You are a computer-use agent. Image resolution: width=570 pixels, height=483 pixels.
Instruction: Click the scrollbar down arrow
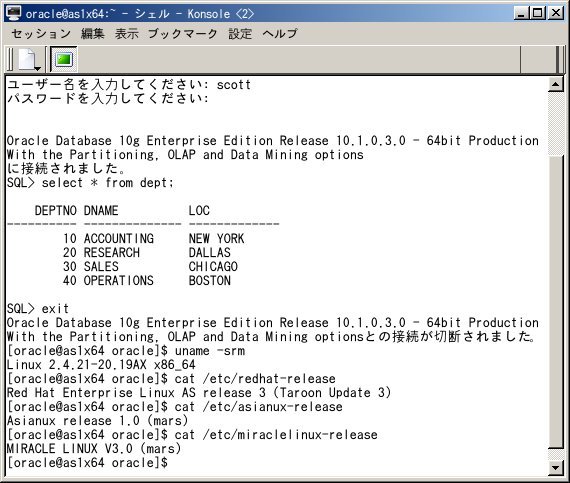(555, 467)
